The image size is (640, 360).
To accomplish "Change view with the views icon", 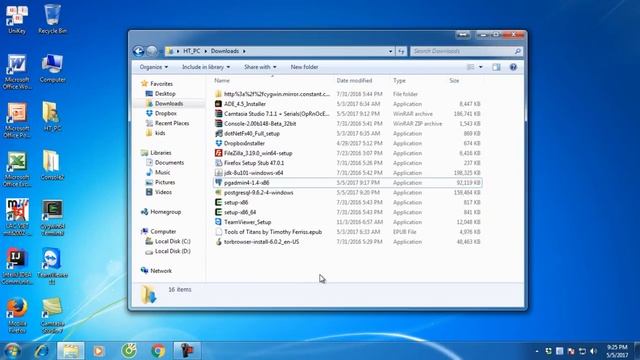I will pyautogui.click(x=471, y=67).
